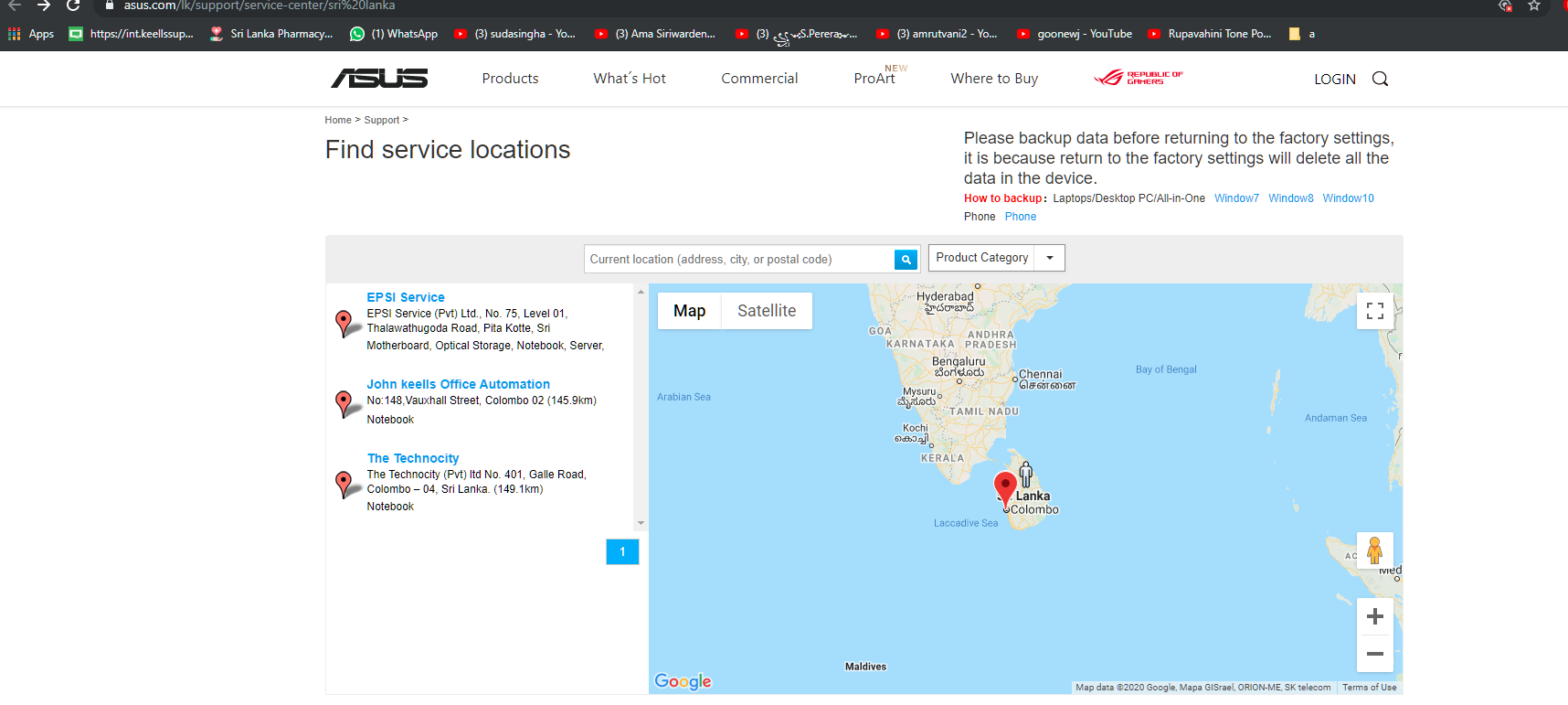Open the Window10 backup guide
Image resolution: width=1568 pixels, height=705 pixels.
(x=1348, y=198)
